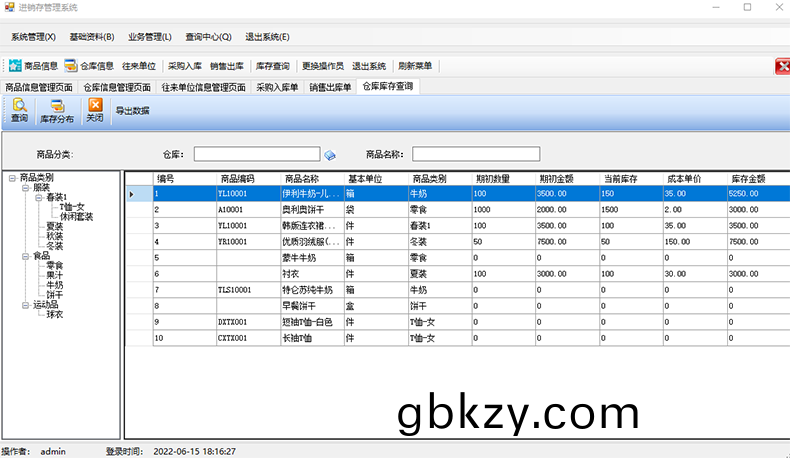Click cell 特仑苏纯牛奶
Image resolution: width=790 pixels, height=458 pixels.
pyautogui.click(x=312, y=290)
